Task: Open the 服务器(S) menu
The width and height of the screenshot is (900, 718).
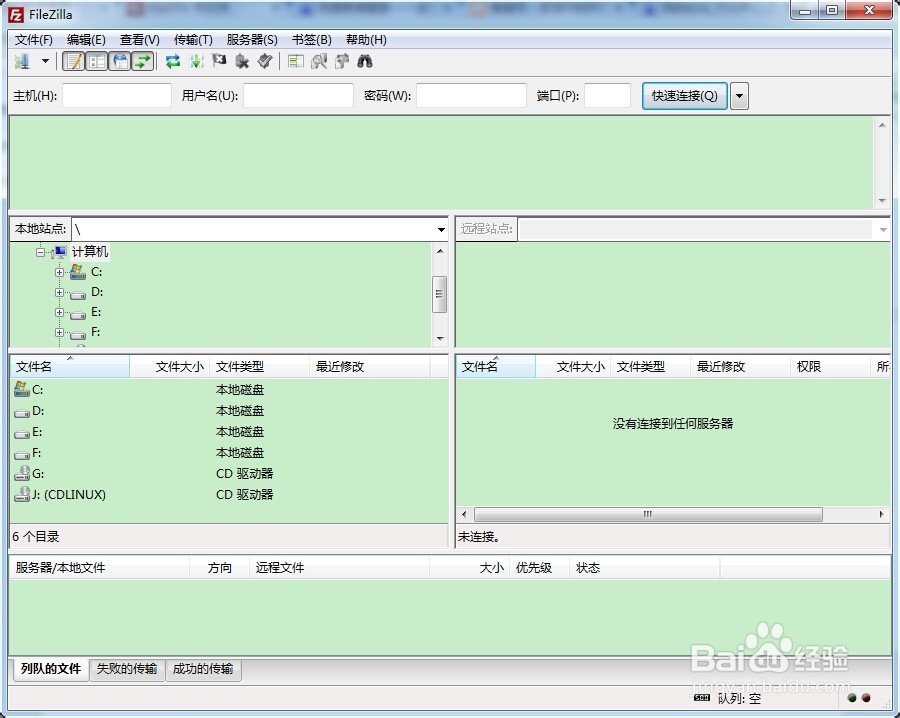Action: pyautogui.click(x=251, y=40)
